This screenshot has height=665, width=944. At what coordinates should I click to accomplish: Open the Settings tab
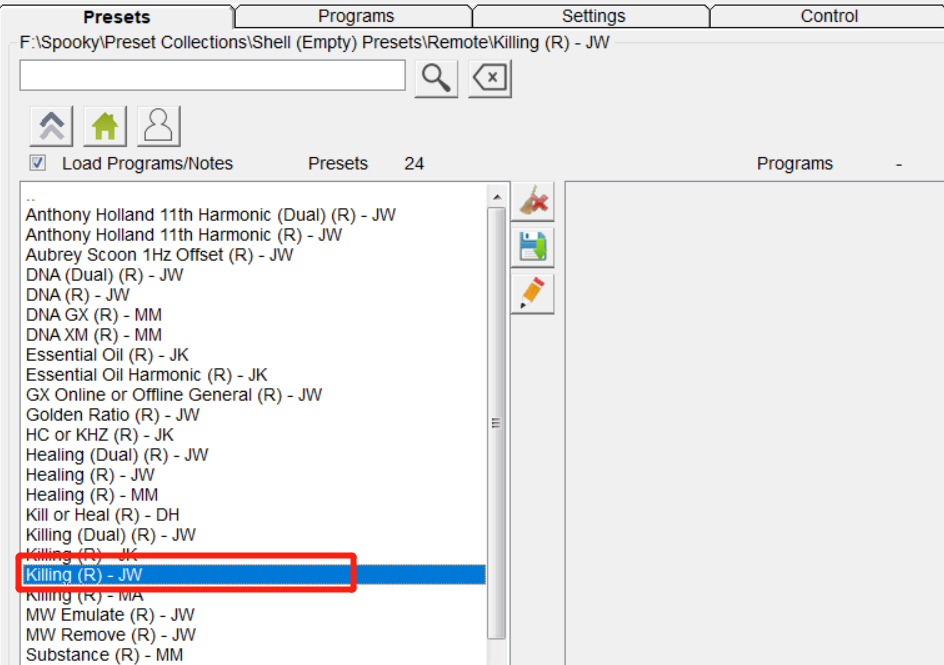pyautogui.click(x=593, y=16)
